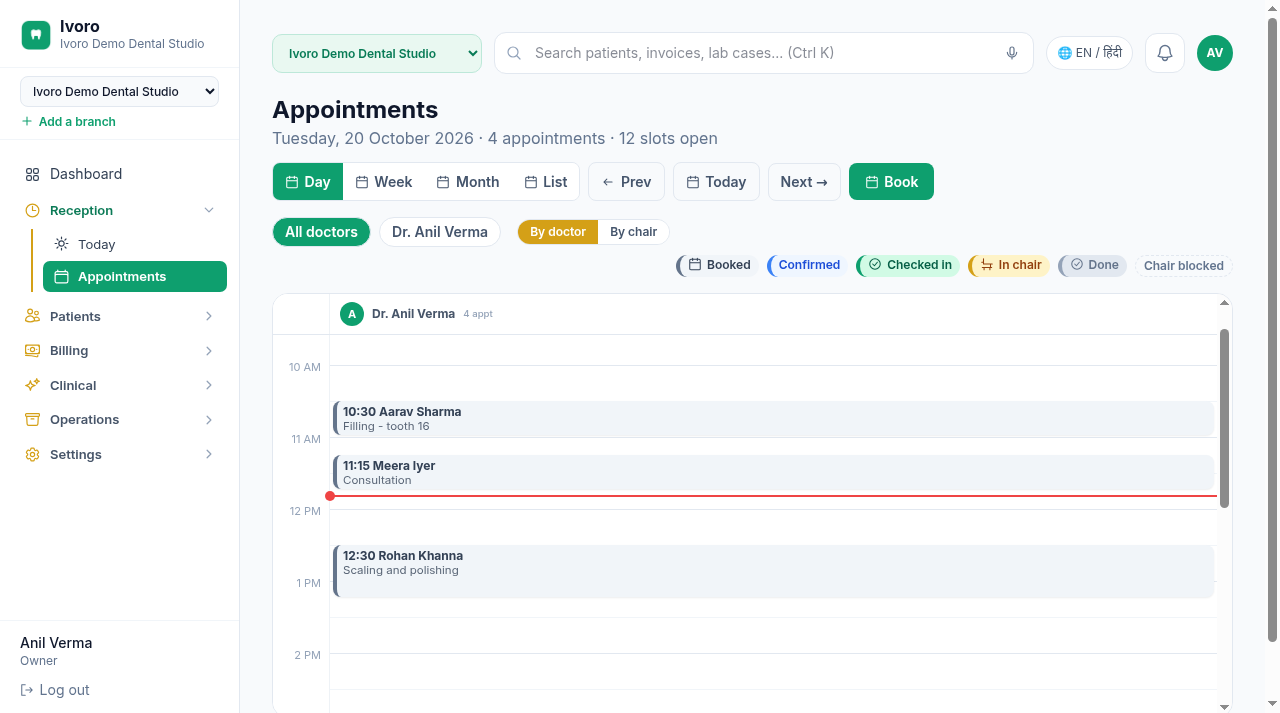This screenshot has height=713, width=1280.
Task: Click the microphone voice search icon
Action: point(1012,53)
